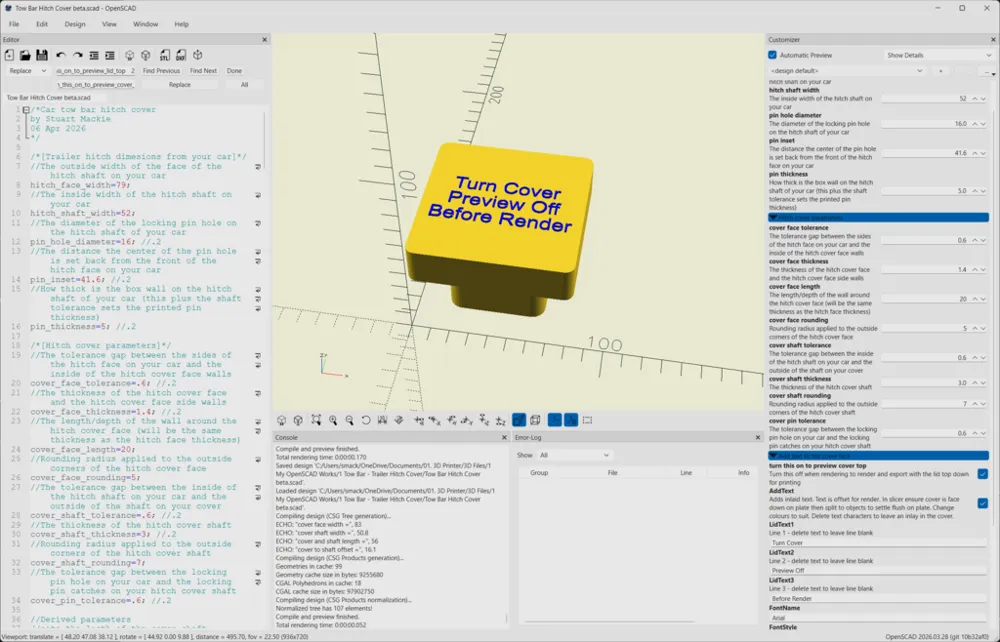This screenshot has height=642, width=1000.
Task: Click the Center view icon
Action: tap(382, 420)
